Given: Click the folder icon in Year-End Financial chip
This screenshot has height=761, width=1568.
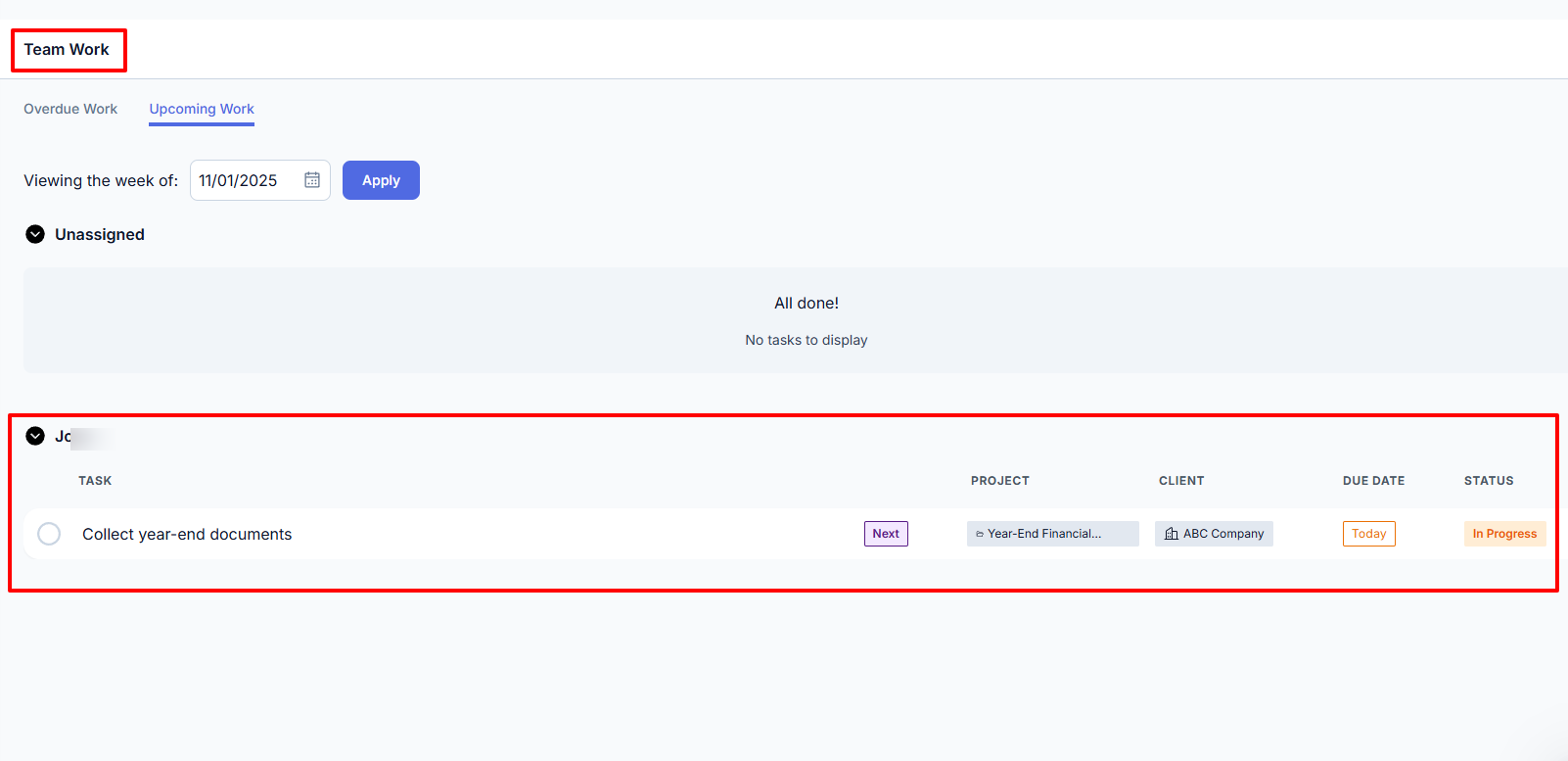Looking at the screenshot, I should point(980,534).
